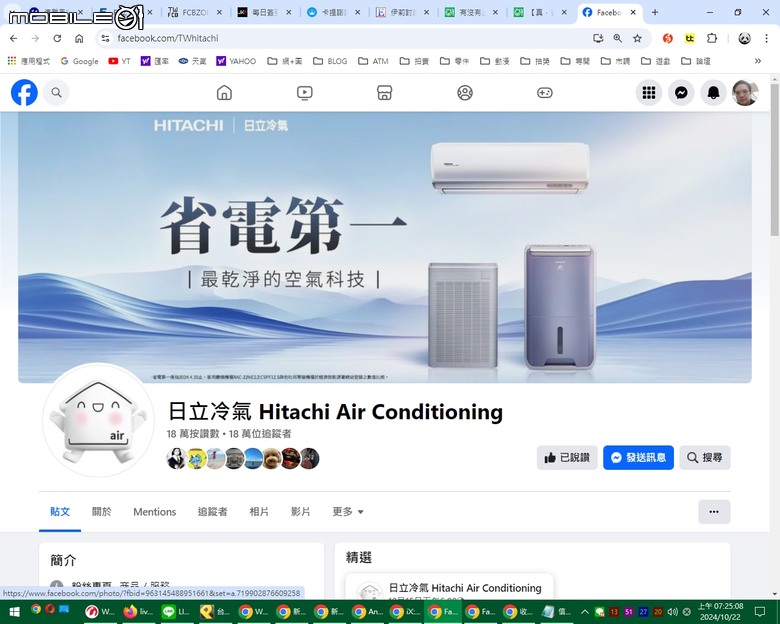Open the taskbar clock showing 2024/10/22

pos(720,612)
